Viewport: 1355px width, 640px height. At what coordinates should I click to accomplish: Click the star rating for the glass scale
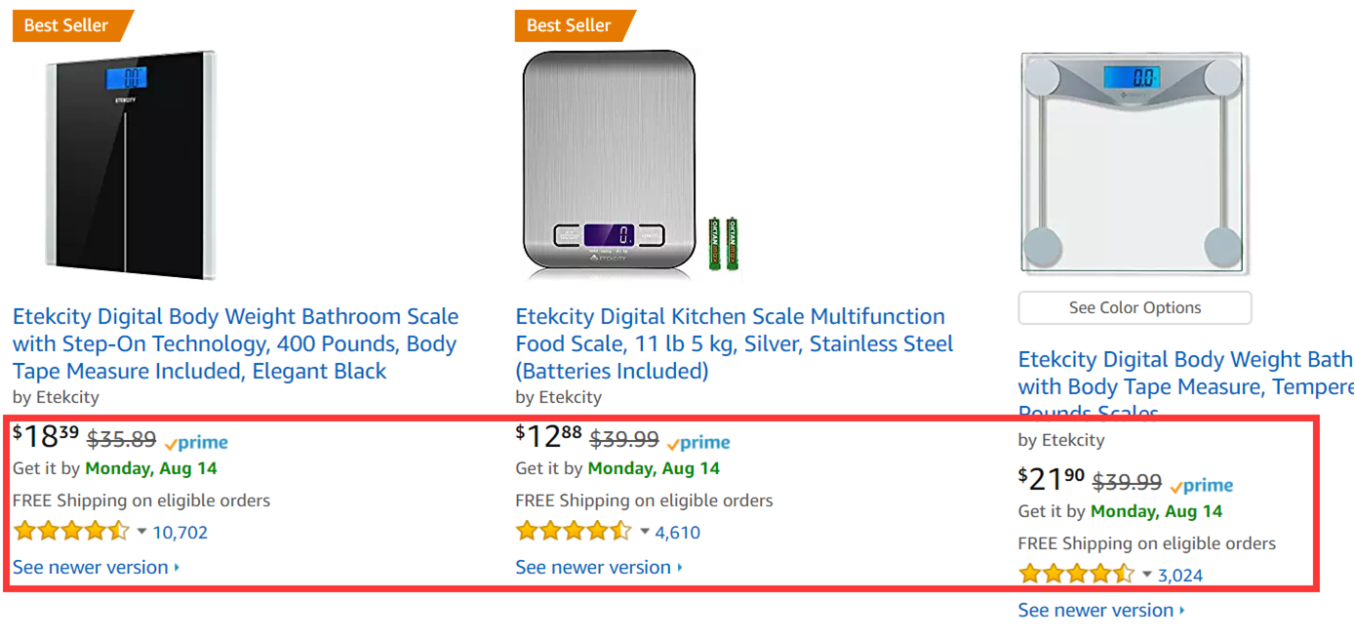point(1077,574)
